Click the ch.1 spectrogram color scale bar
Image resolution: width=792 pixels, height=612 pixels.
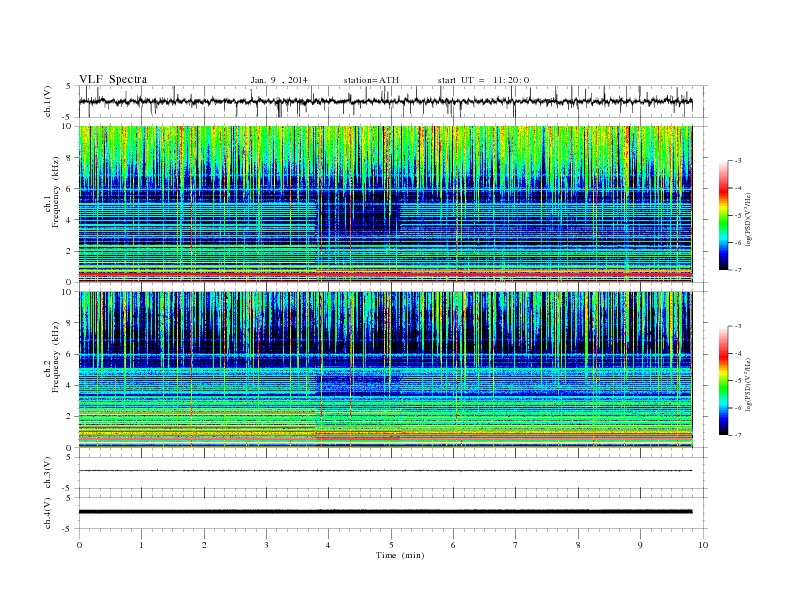coord(723,215)
